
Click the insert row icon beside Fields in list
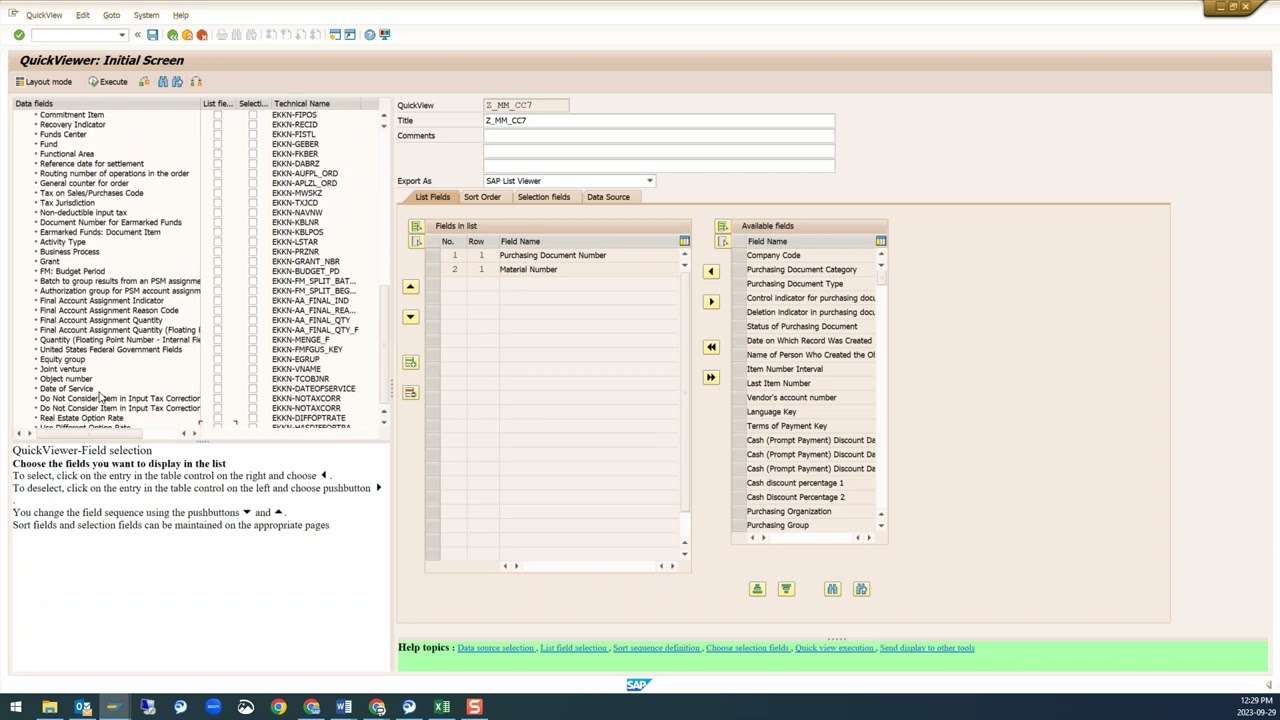coord(410,362)
